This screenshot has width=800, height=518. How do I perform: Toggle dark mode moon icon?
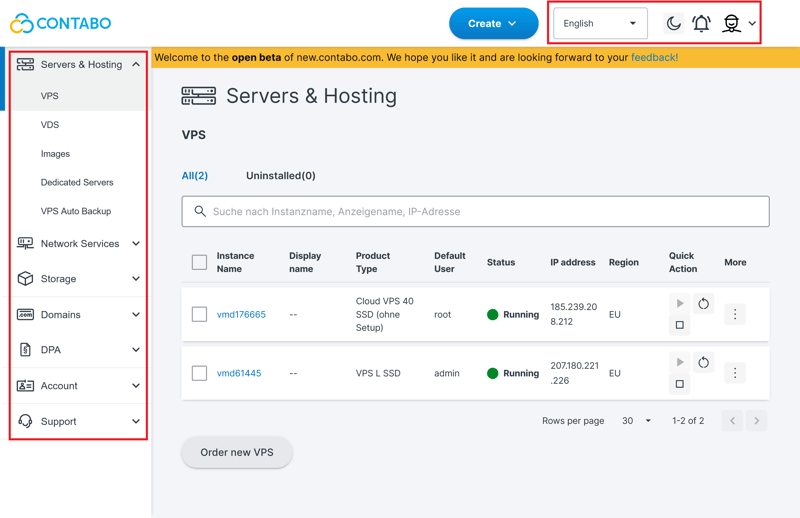(x=673, y=23)
